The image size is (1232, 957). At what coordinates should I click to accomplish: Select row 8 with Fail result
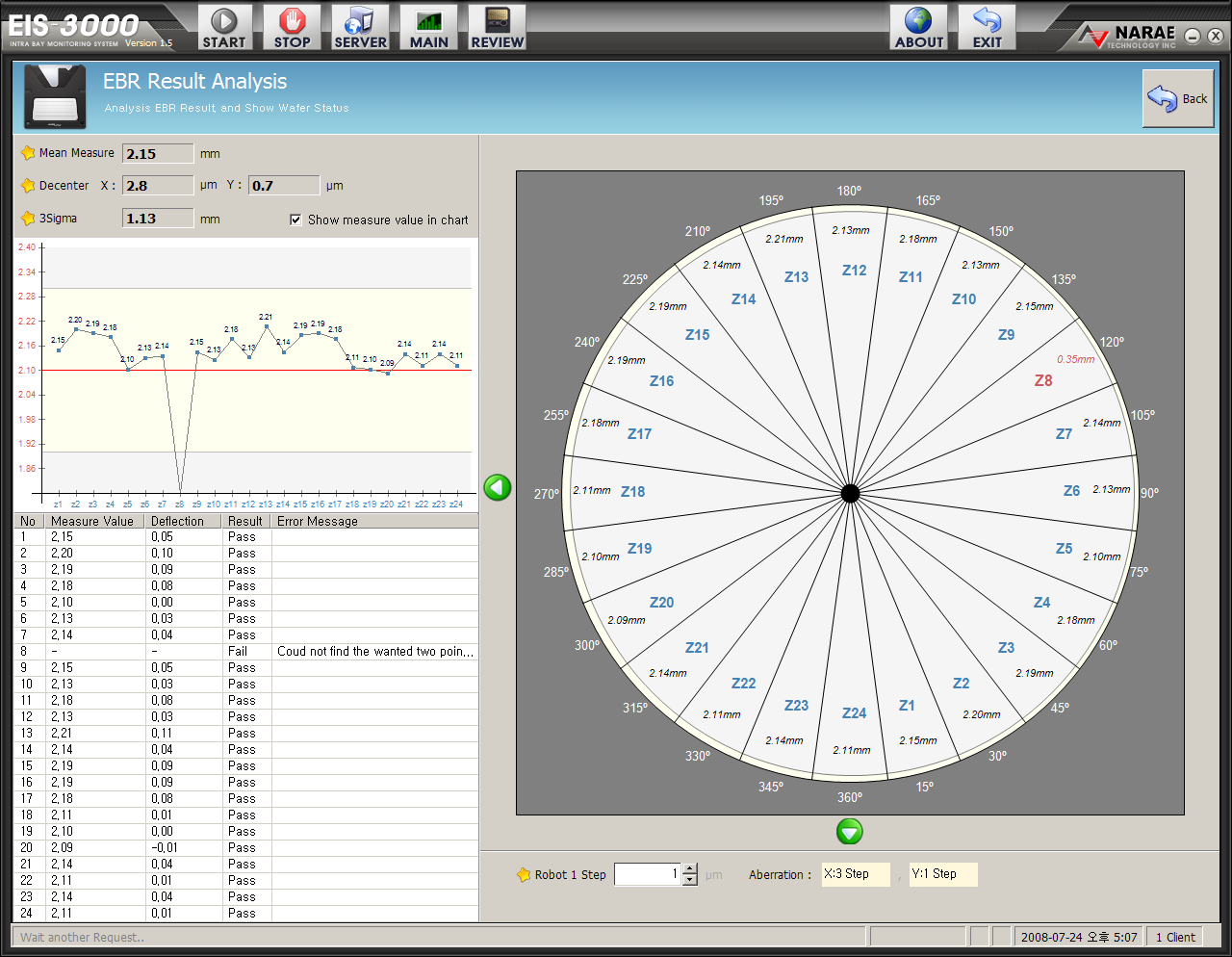tap(246, 651)
